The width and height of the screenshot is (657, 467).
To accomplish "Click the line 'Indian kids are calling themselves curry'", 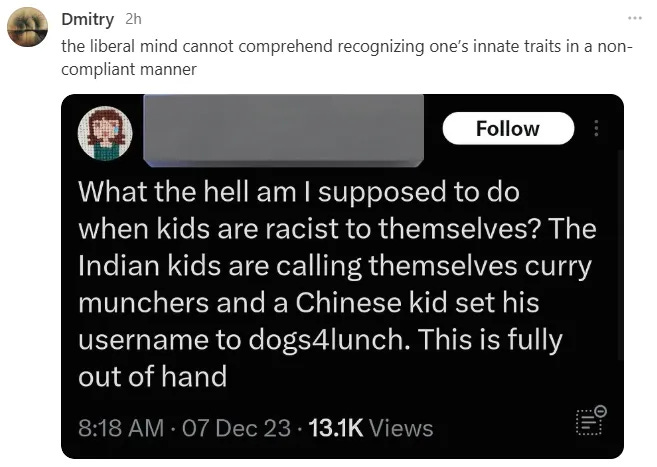I will click(334, 266).
